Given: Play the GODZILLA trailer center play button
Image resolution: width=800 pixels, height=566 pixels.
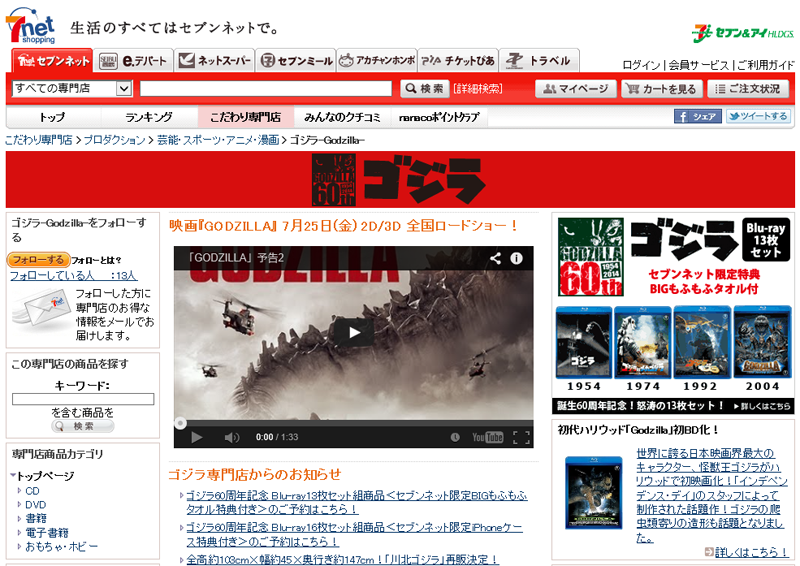Looking at the screenshot, I should 354,333.
